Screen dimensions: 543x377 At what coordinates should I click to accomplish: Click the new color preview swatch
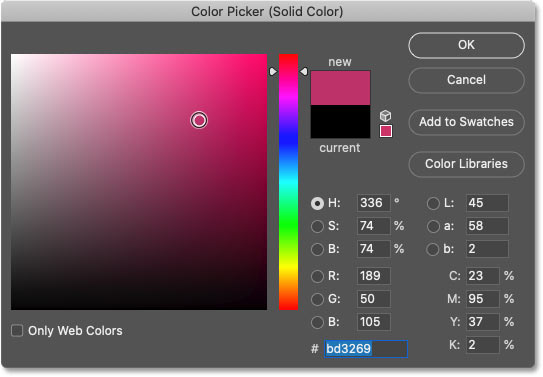click(340, 88)
